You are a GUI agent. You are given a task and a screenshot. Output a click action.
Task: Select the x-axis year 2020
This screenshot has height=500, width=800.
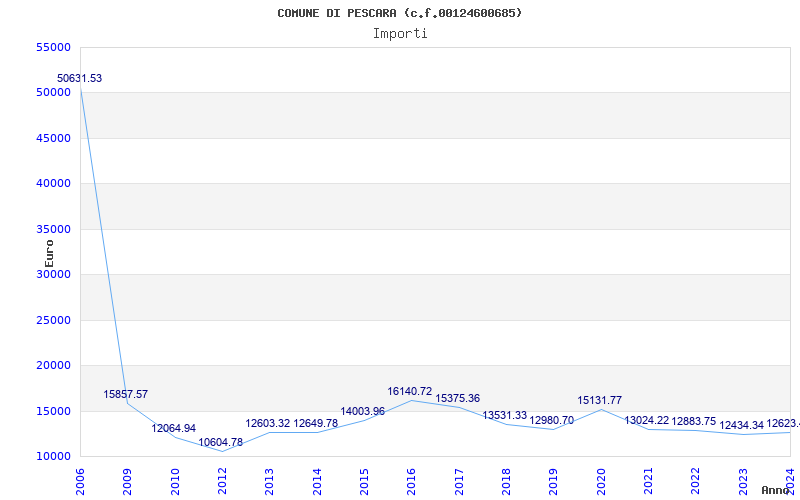coord(601,482)
